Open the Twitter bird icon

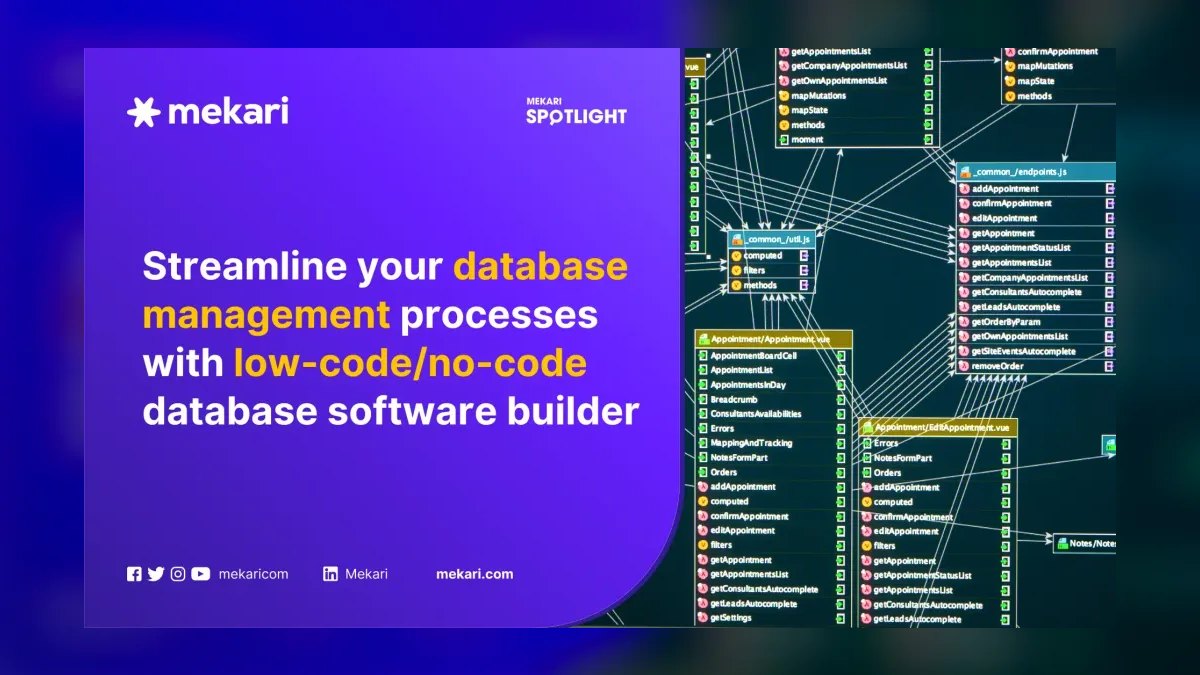pyautogui.click(x=155, y=574)
